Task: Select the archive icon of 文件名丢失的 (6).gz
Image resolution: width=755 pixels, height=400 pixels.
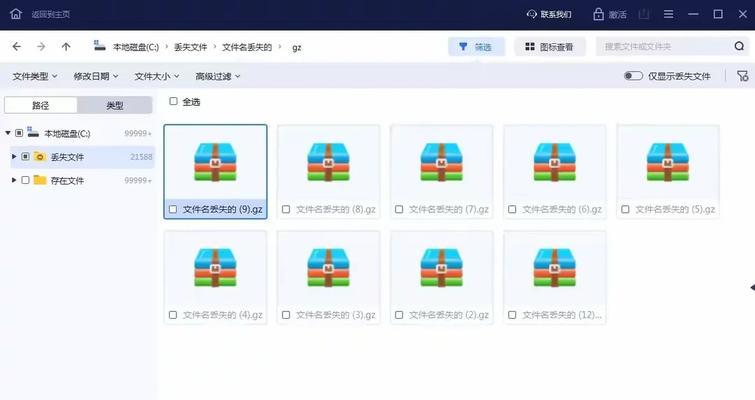Action: (x=555, y=162)
